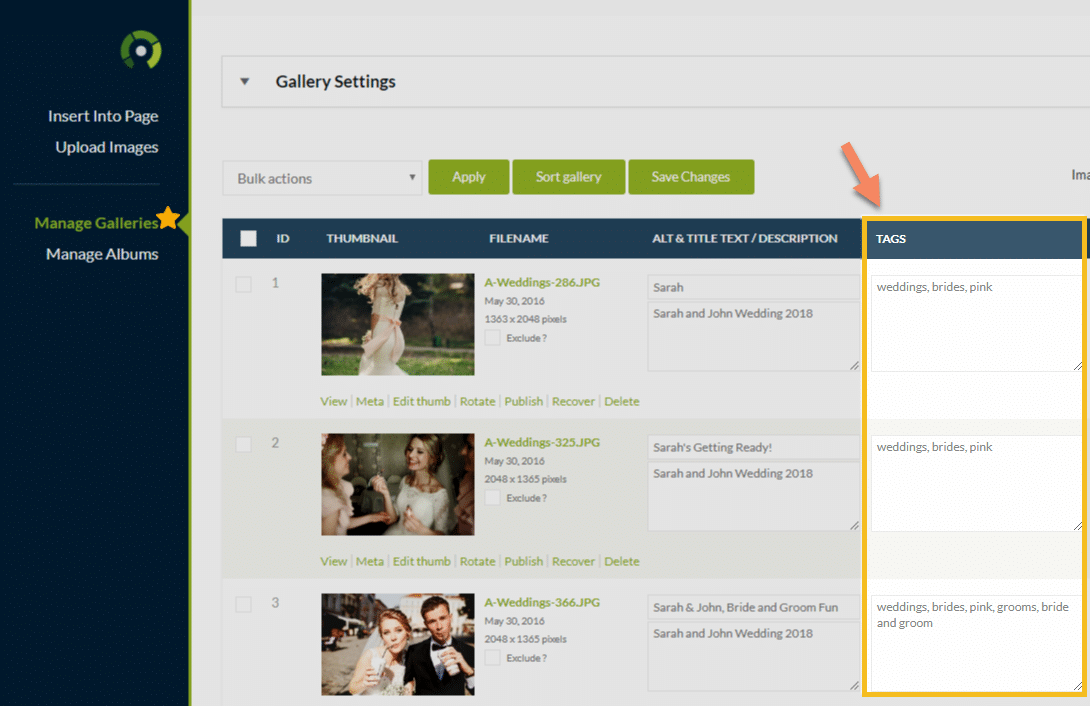
Task: Click ALT & TITLE TEXT / DESCRIPTION header
Action: click(x=745, y=238)
